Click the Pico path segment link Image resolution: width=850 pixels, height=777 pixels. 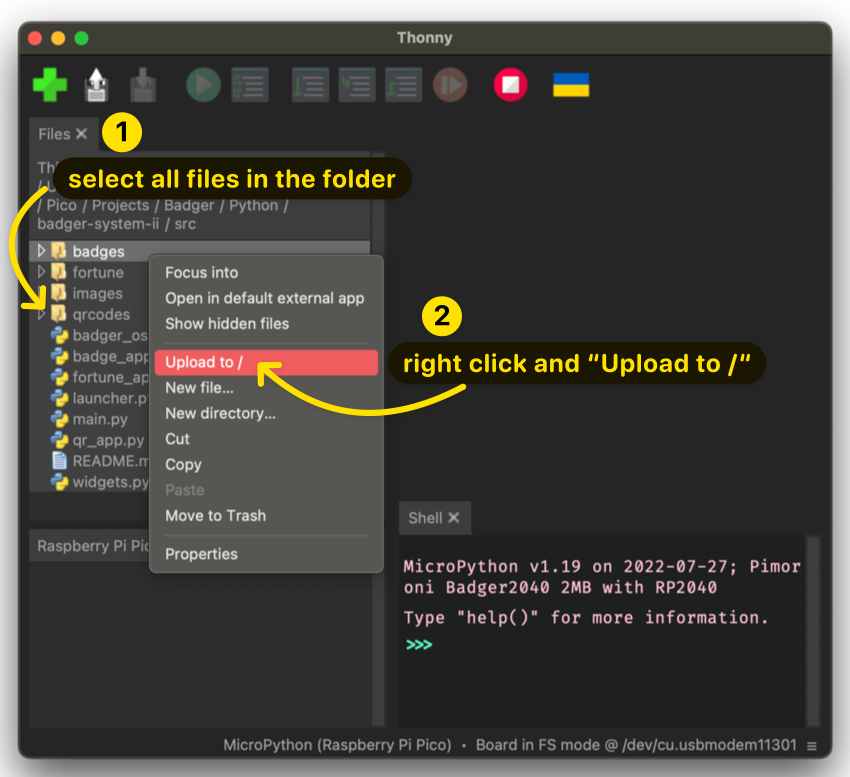point(61,206)
